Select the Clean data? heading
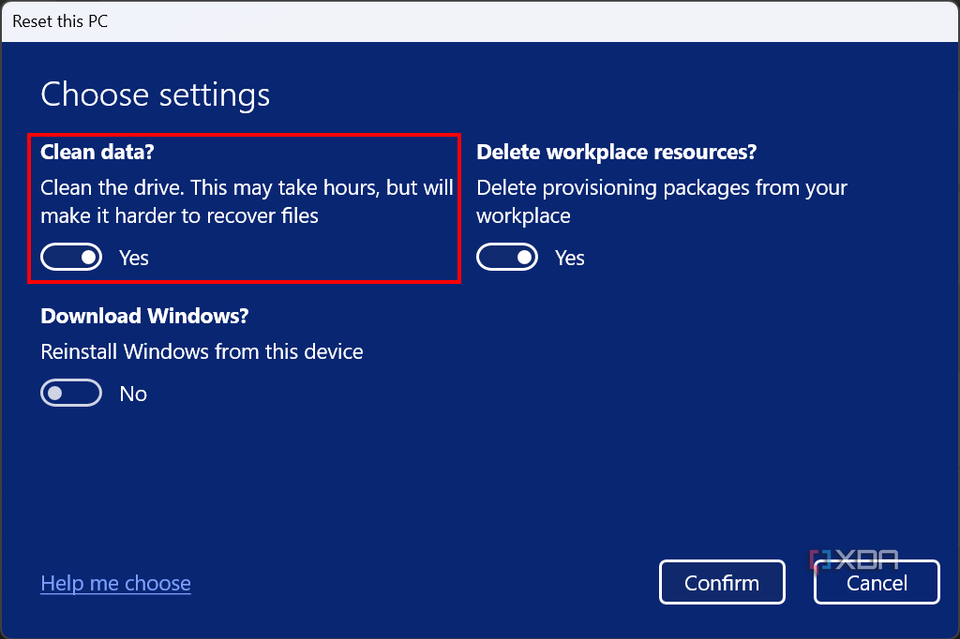 (x=98, y=152)
